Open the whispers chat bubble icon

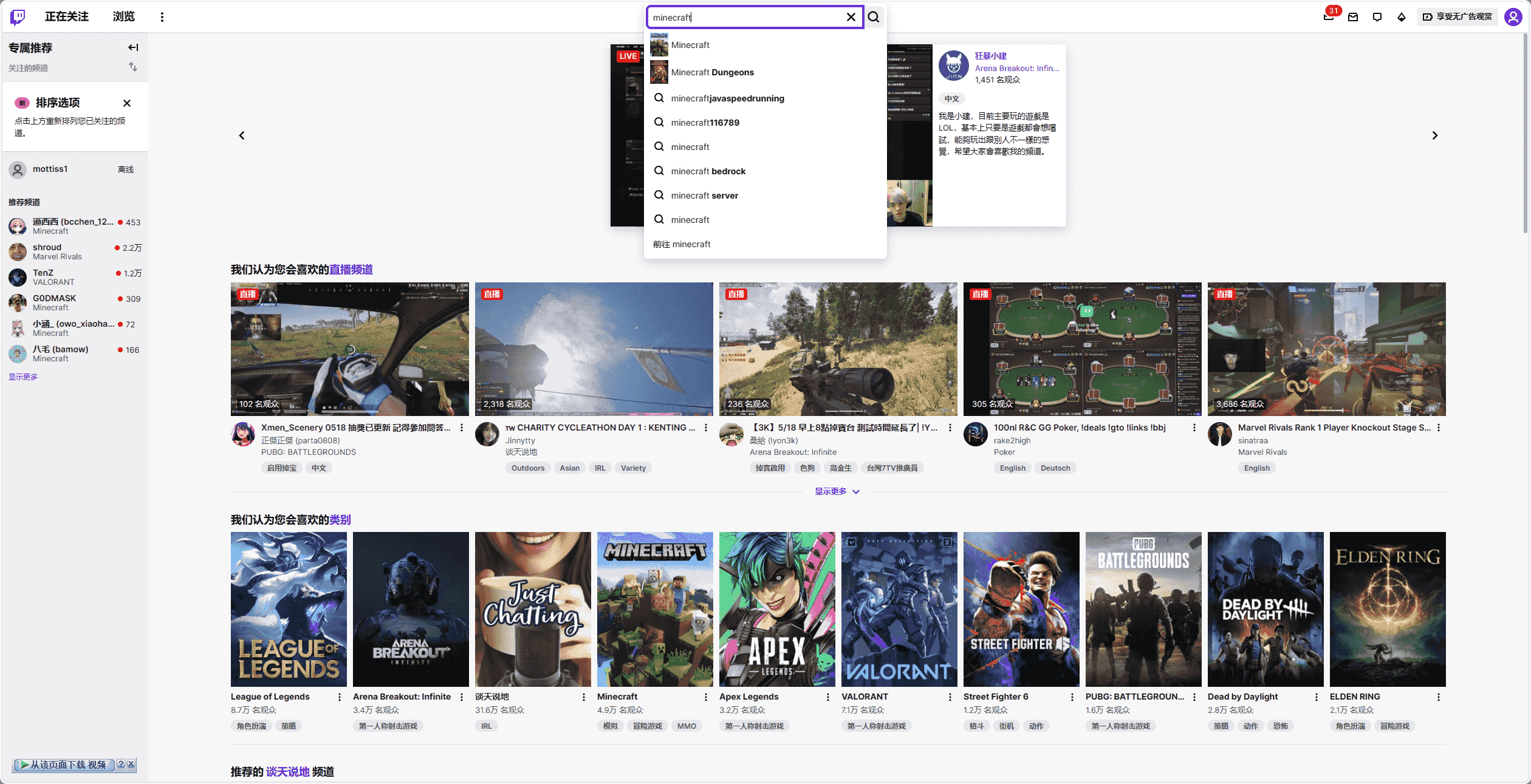tap(1377, 17)
